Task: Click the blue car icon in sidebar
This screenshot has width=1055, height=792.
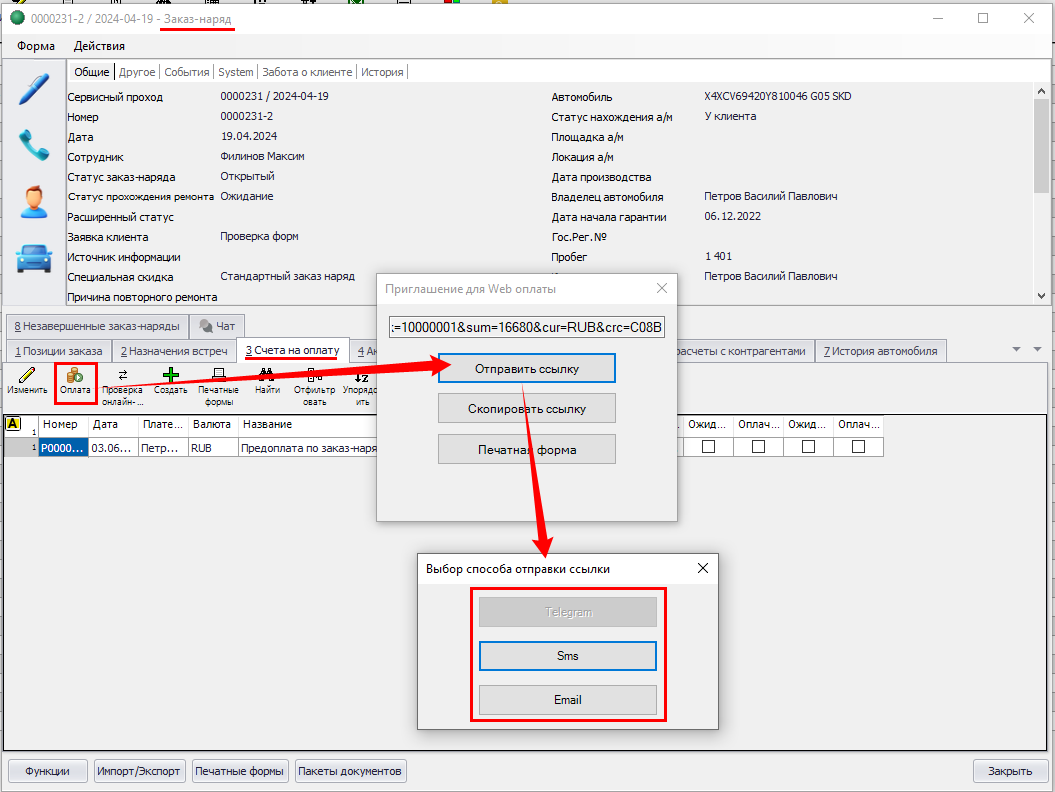Action: click(33, 258)
